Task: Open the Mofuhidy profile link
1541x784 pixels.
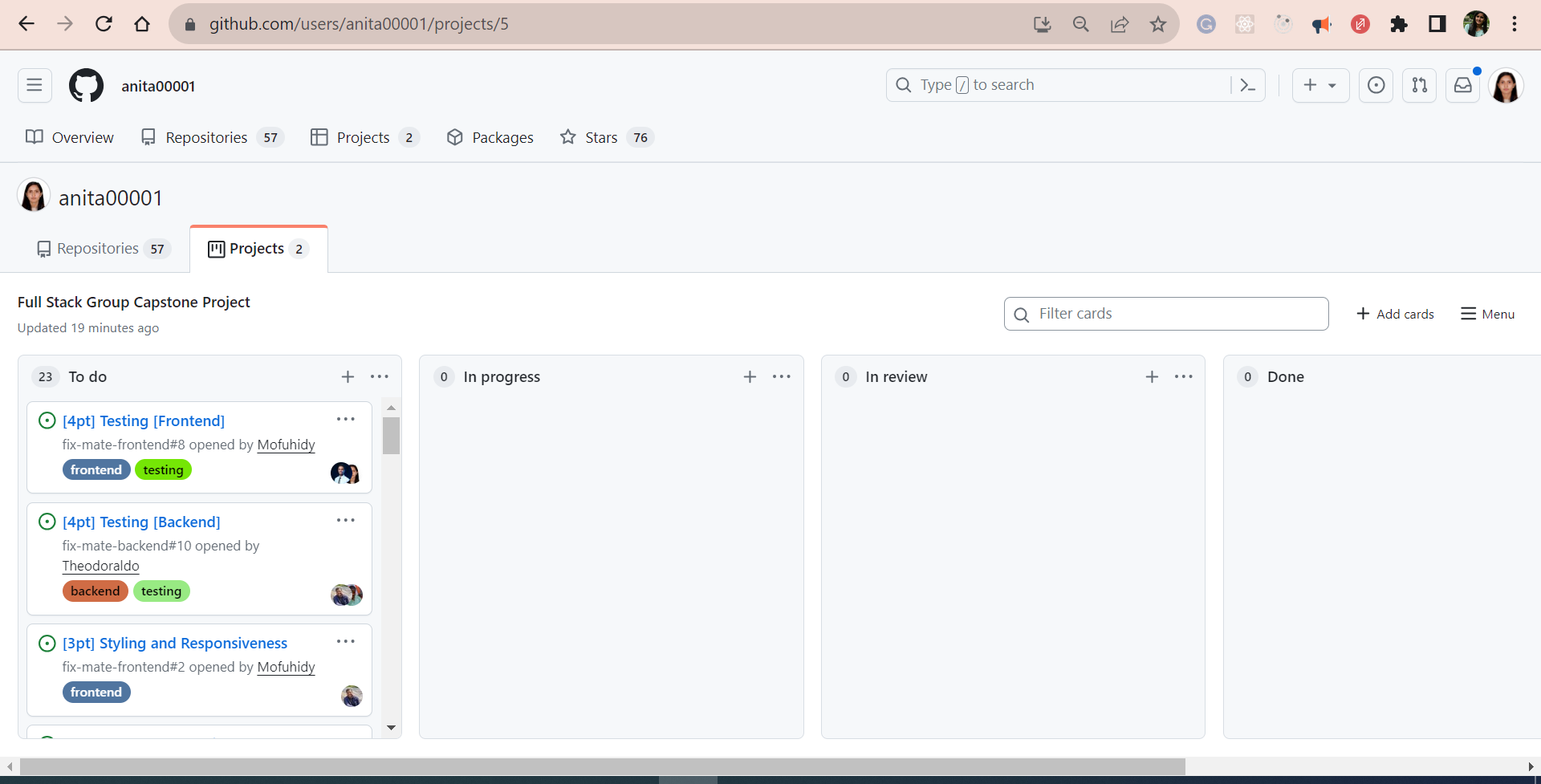Action: (x=286, y=445)
